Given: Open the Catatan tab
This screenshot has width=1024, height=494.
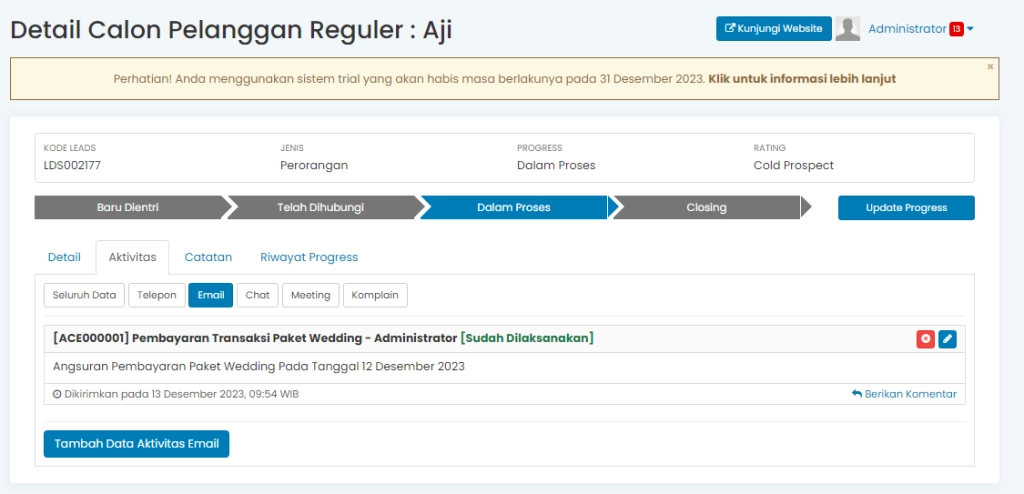Looking at the screenshot, I should (208, 257).
